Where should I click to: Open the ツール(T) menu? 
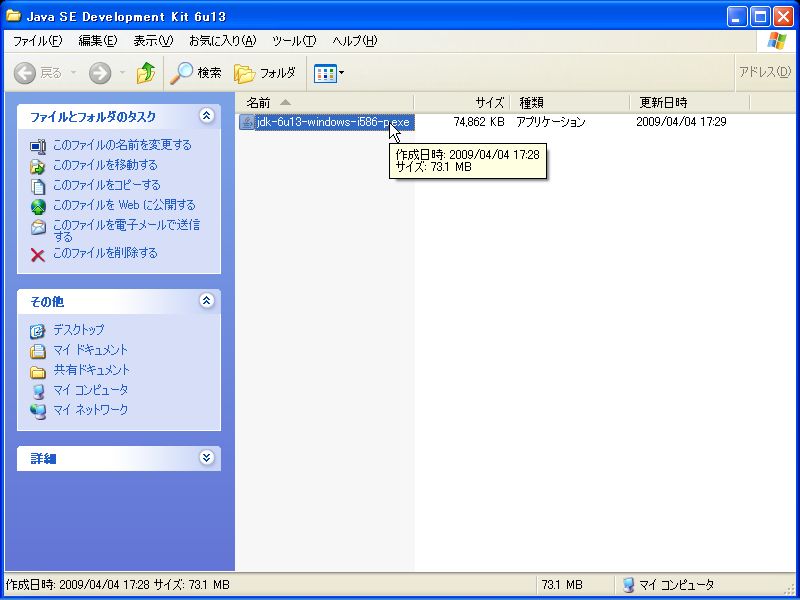pos(294,41)
